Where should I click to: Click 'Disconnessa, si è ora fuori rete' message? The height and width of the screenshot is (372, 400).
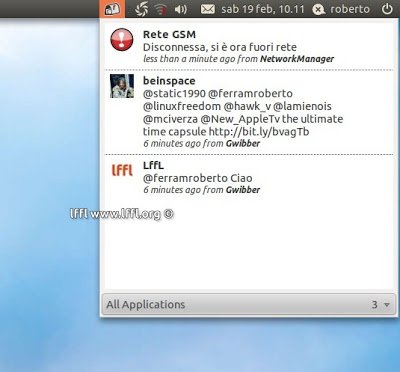[x=220, y=47]
